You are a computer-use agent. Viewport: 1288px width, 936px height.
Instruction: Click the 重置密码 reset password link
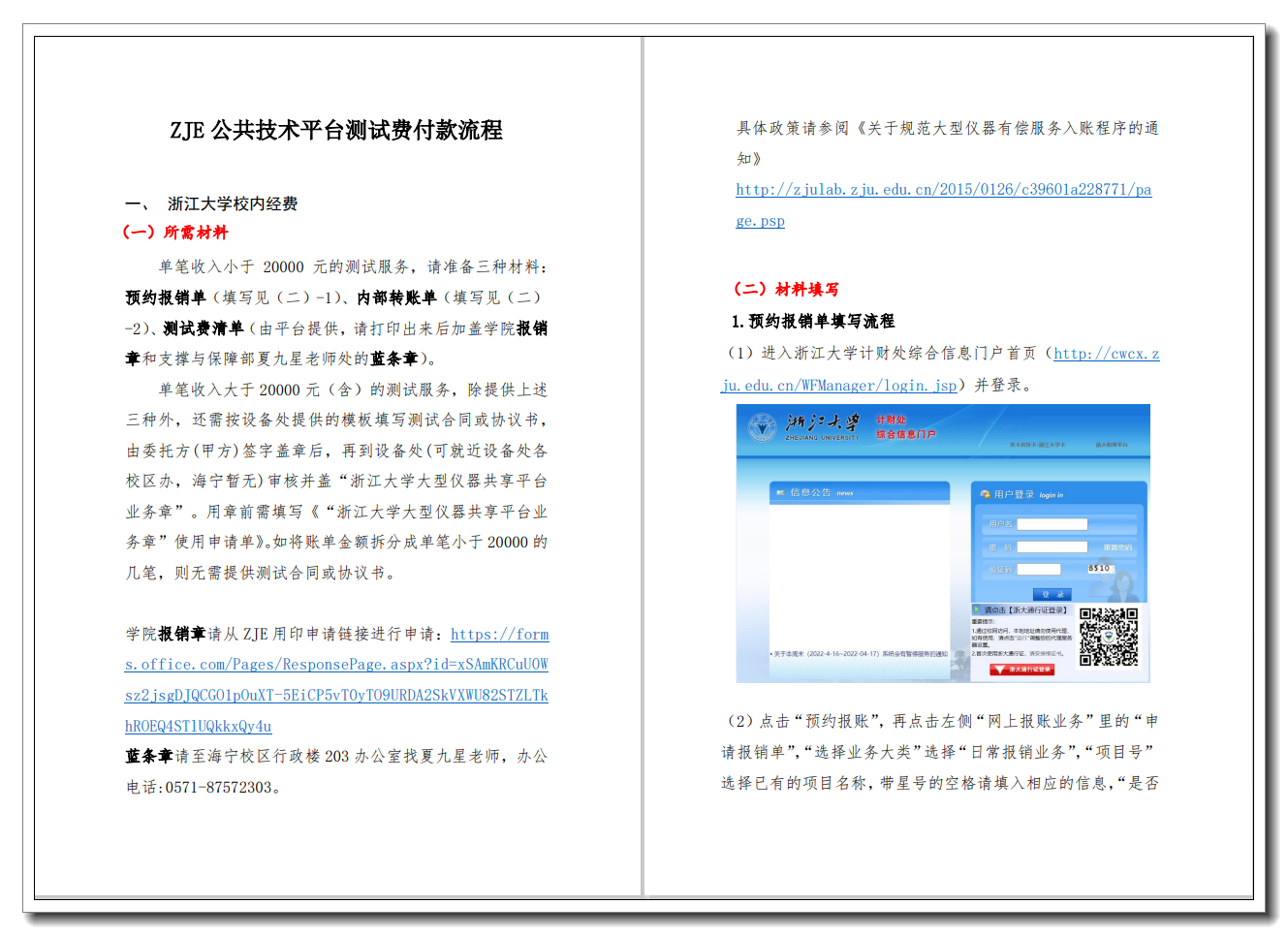[x=1116, y=548]
